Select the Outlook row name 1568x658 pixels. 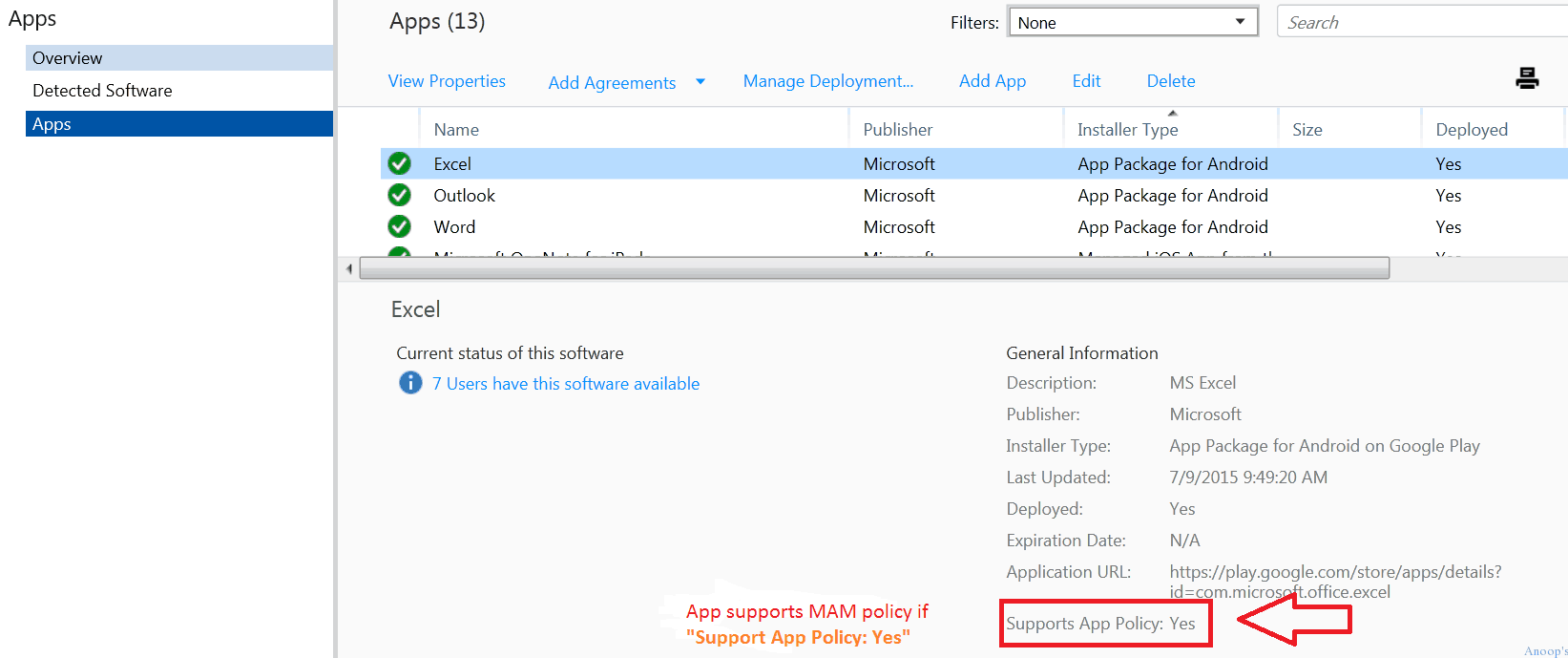[465, 196]
